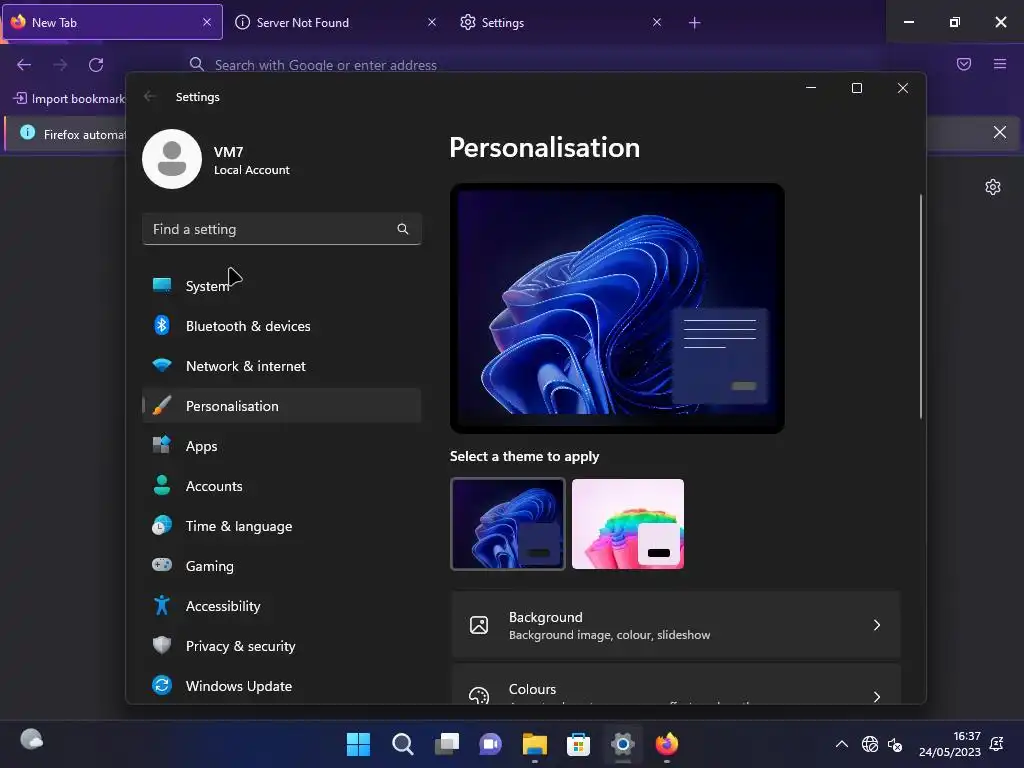Click the back arrow in Settings window
This screenshot has height=768, width=1024.
pyautogui.click(x=150, y=97)
